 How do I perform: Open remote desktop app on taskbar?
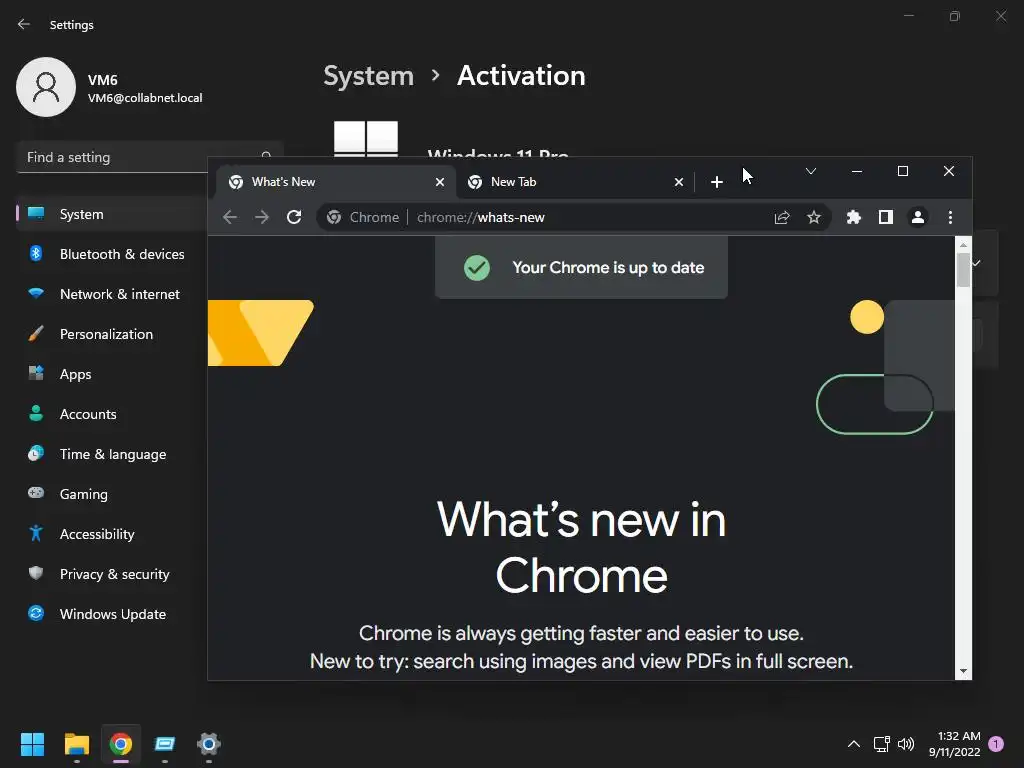click(x=165, y=744)
